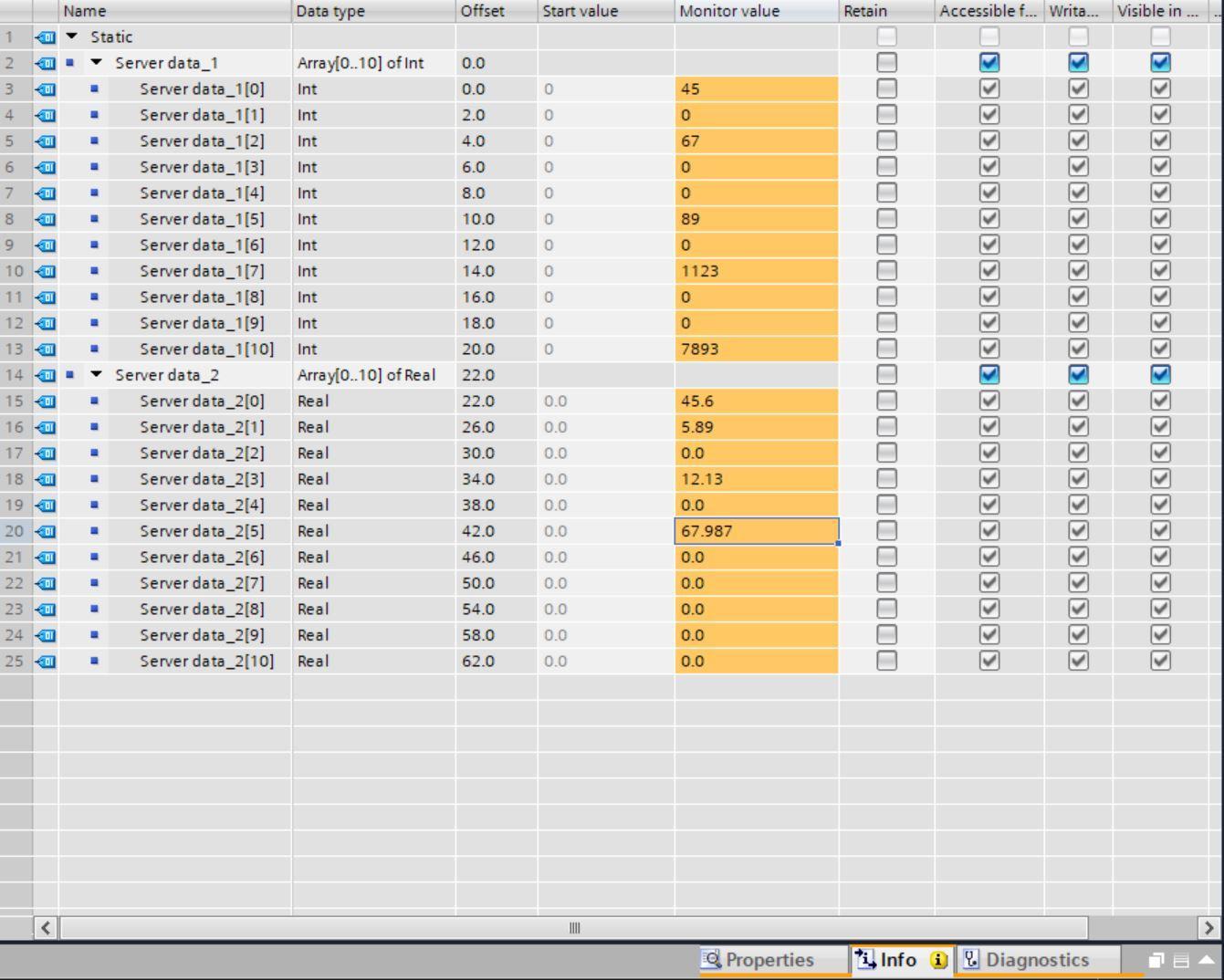Select the Server data_1[3] name cell

coord(202,167)
